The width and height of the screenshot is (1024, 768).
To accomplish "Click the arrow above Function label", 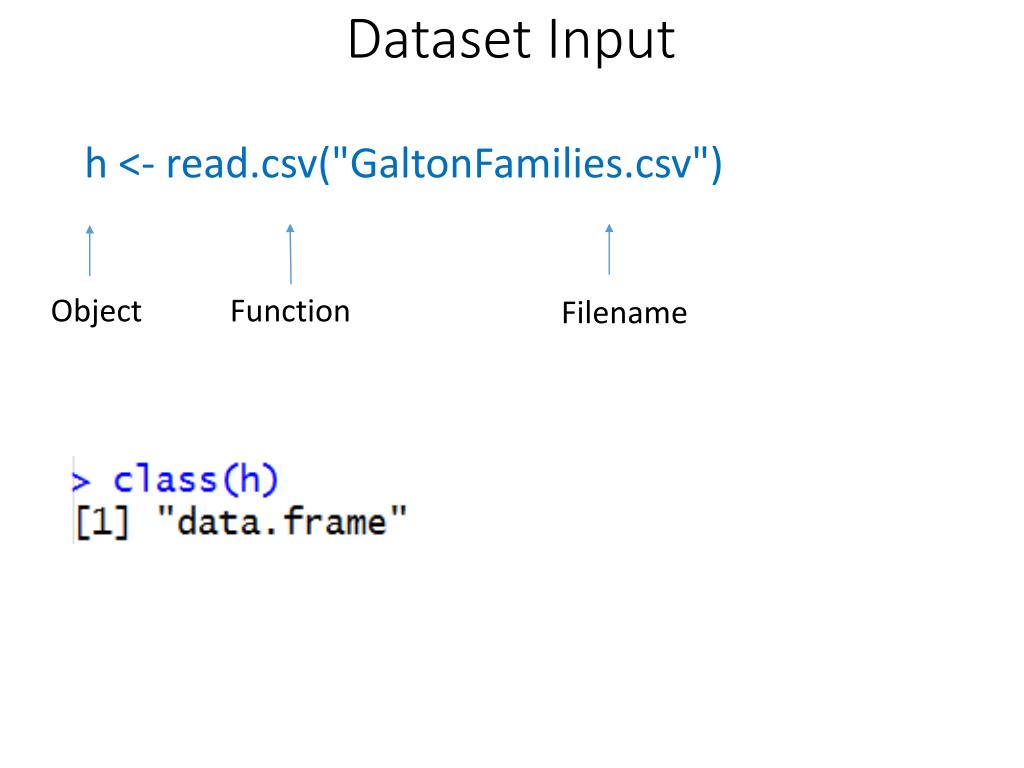I will point(291,253).
